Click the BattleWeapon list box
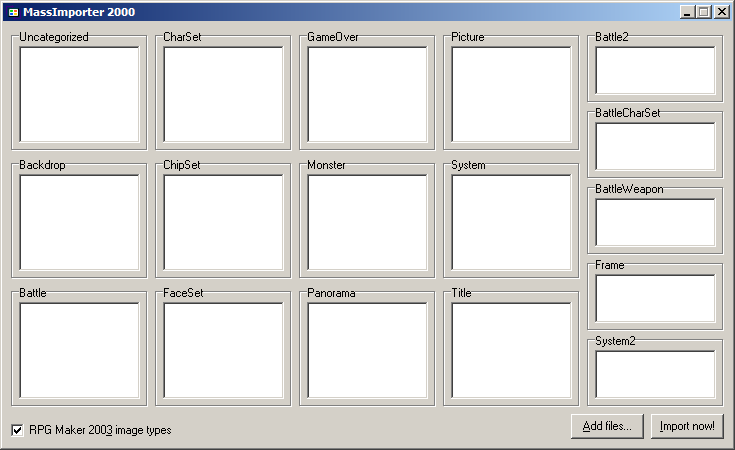 [655, 222]
